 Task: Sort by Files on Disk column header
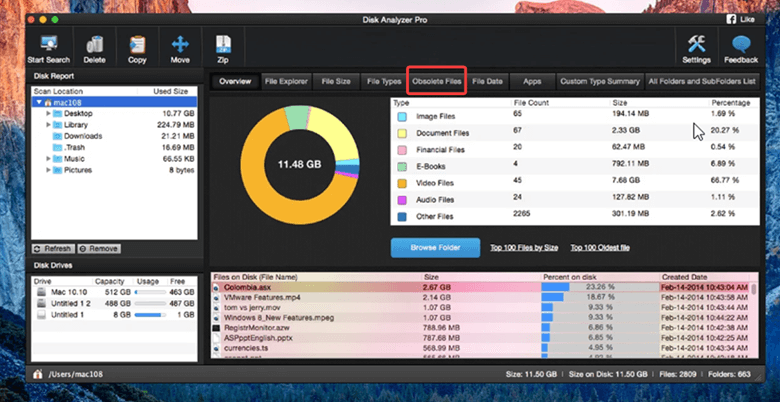316,277
